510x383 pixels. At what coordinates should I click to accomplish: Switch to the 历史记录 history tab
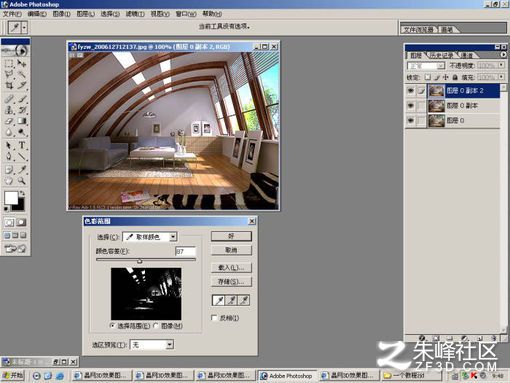(x=441, y=55)
